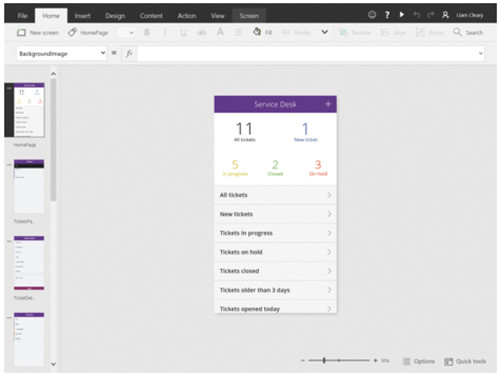The height and width of the screenshot is (374, 500).
Task: Toggle underline formatting
Action: [x=183, y=32]
